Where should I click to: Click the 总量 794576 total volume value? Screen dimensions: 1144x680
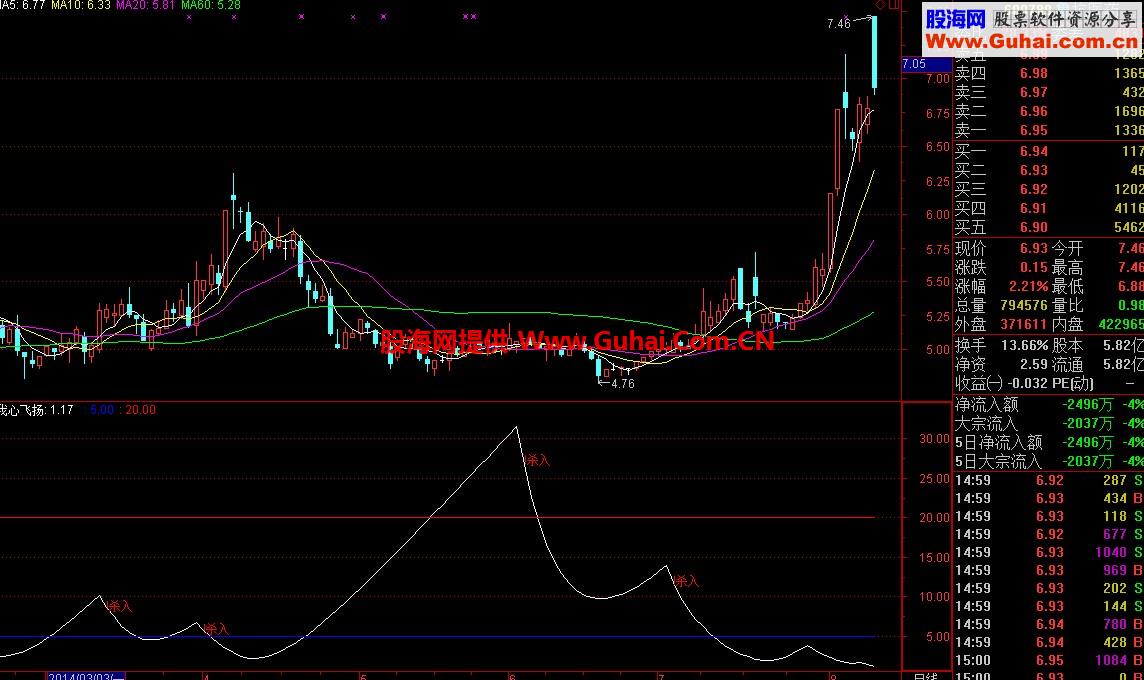pyautogui.click(x=1024, y=306)
